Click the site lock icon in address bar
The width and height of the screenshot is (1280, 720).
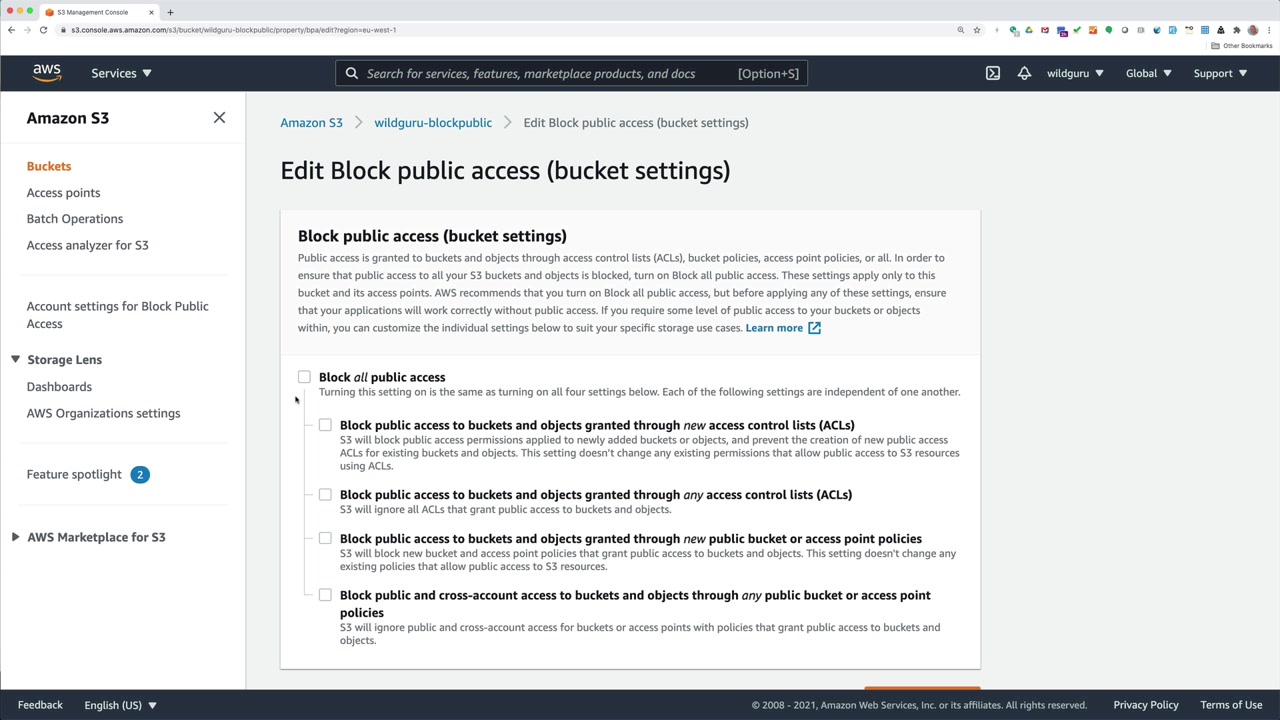click(63, 30)
